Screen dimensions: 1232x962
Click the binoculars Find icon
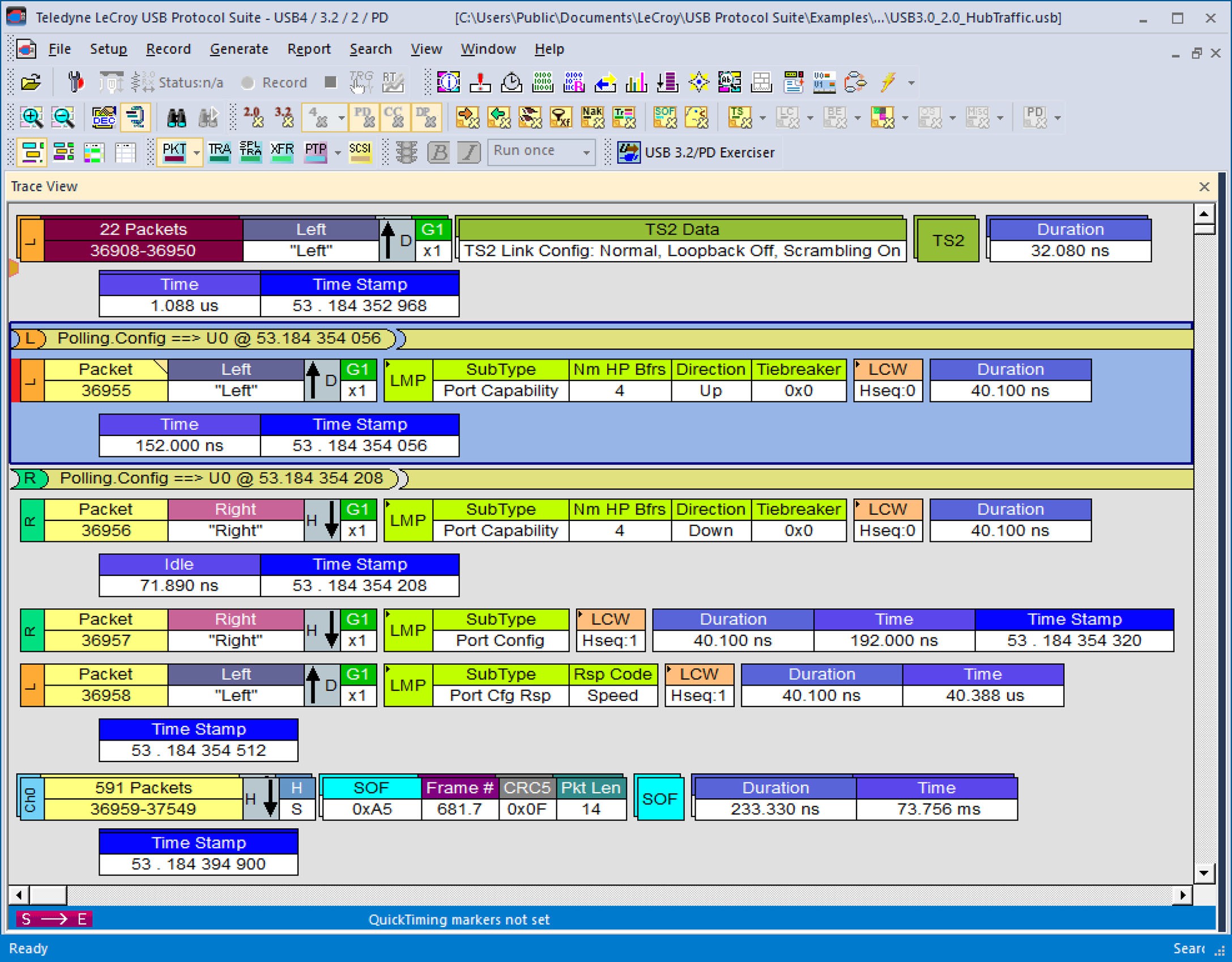(177, 117)
